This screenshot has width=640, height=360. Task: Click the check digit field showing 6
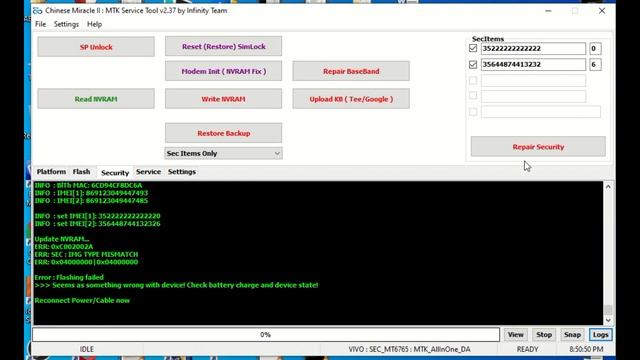pyautogui.click(x=595, y=64)
